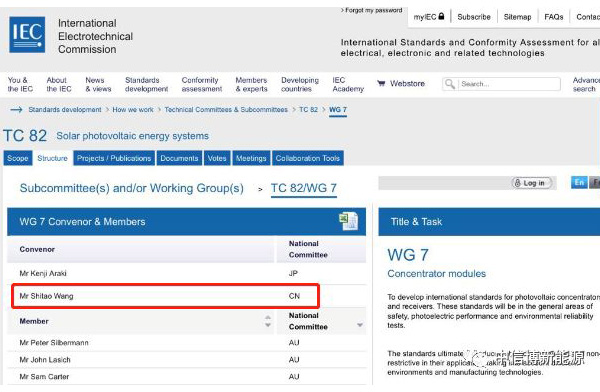Image resolution: width=600 pixels, height=392 pixels.
Task: Click Subcommittee(s) and/or Working Group(s) link
Action: [132, 188]
